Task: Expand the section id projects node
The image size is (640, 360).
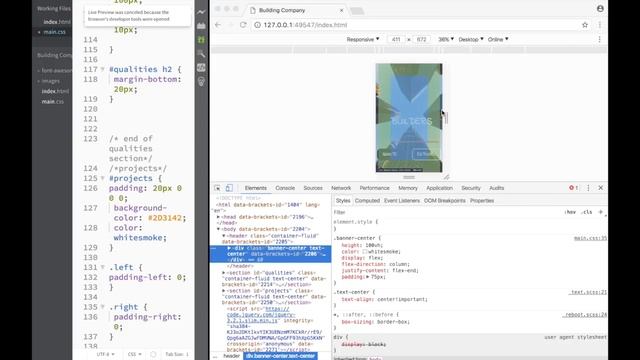Action: 224,291
